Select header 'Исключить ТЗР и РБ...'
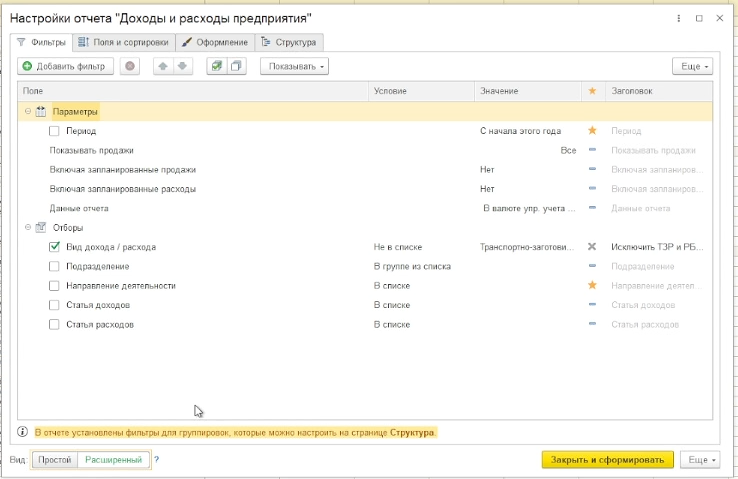This screenshot has width=738, height=479. click(x=657, y=247)
